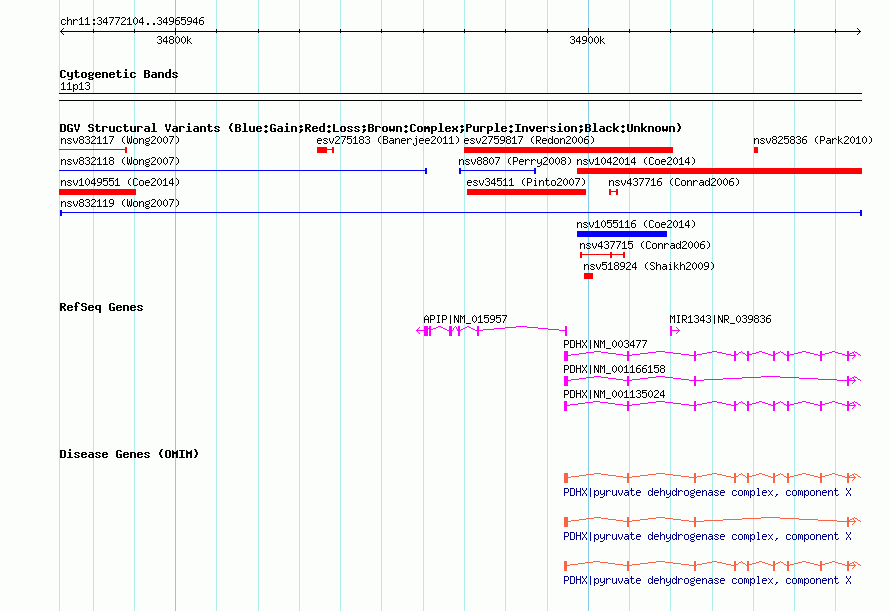Viewport: 890px width, 611px height.
Task: Click the 34900k ruler position label
Action: coord(587,40)
